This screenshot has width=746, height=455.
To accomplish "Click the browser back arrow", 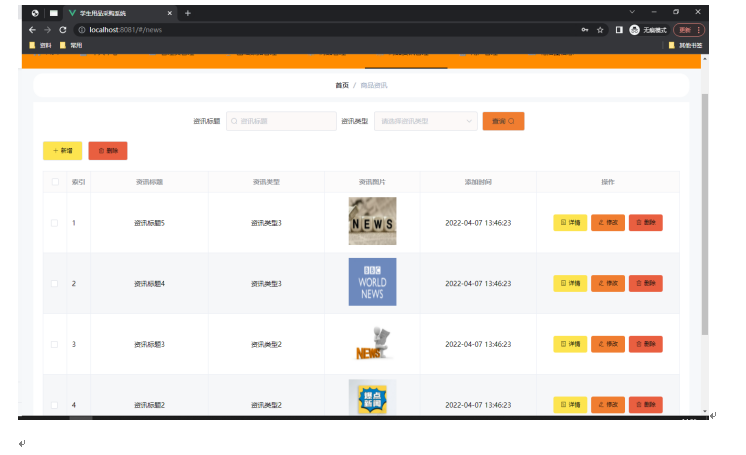I will (x=32, y=30).
